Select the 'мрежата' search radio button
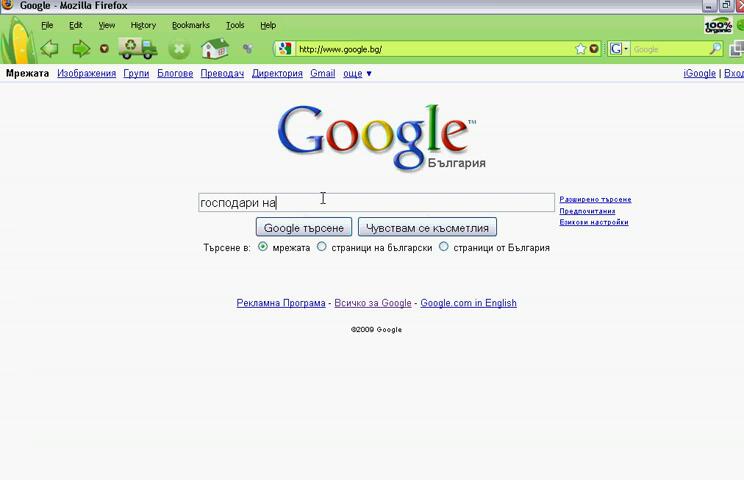The height and width of the screenshot is (480, 744). [x=263, y=247]
